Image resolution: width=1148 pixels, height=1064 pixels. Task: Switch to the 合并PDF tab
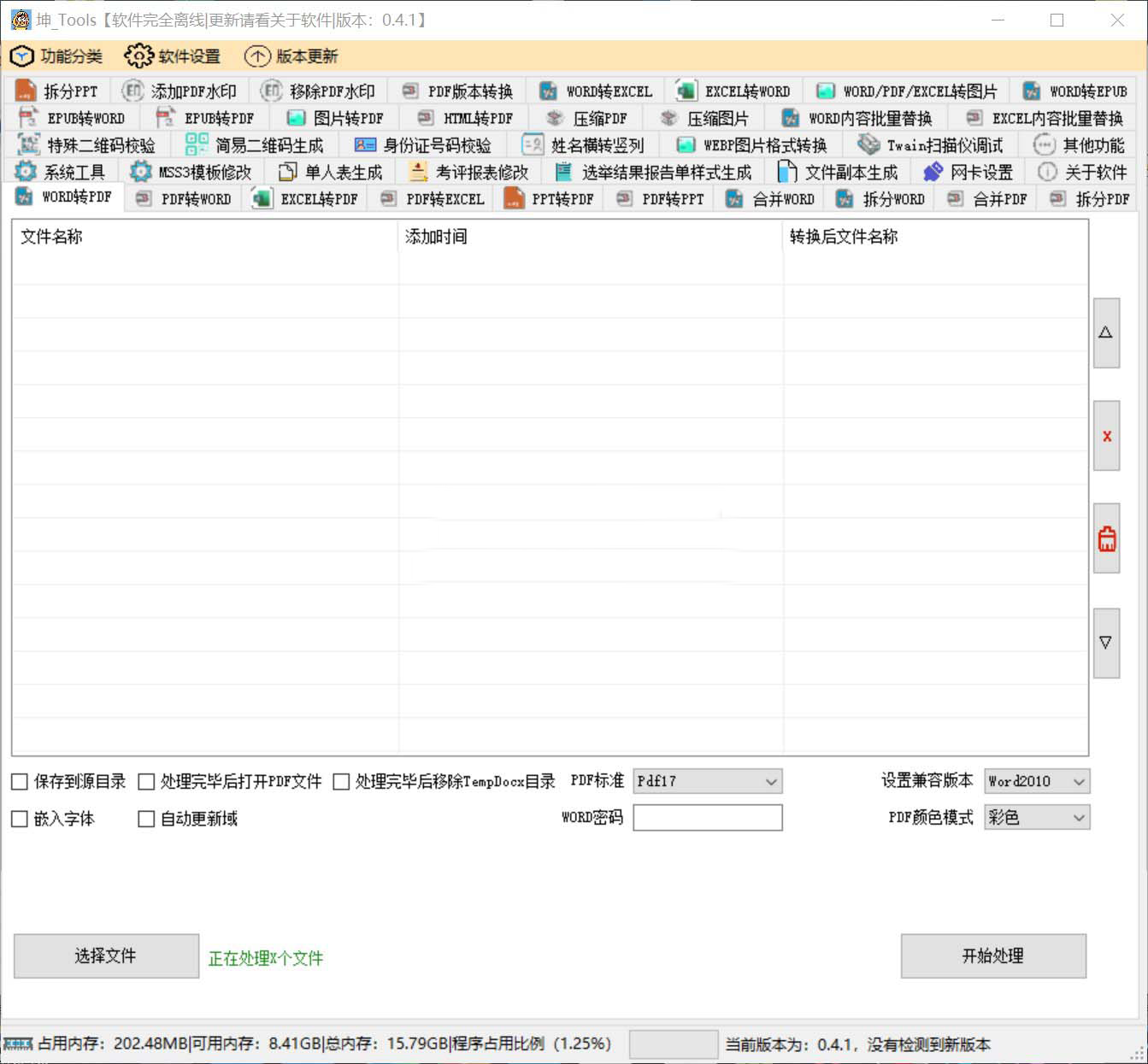point(986,199)
